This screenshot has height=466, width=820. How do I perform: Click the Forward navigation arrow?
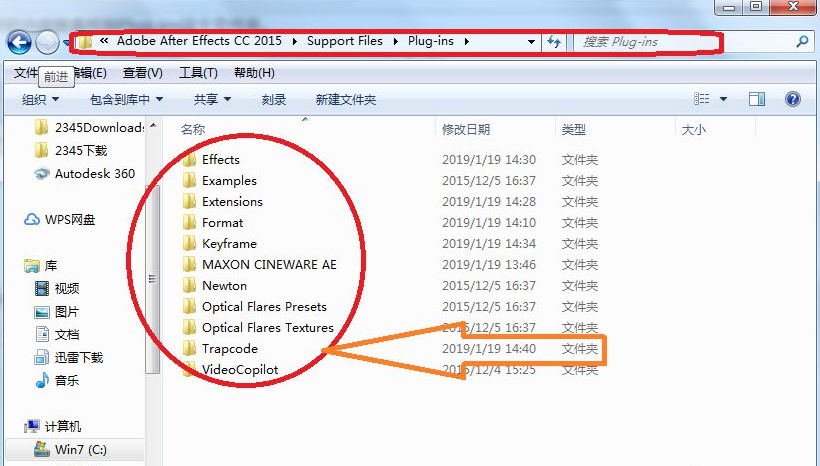click(x=48, y=42)
